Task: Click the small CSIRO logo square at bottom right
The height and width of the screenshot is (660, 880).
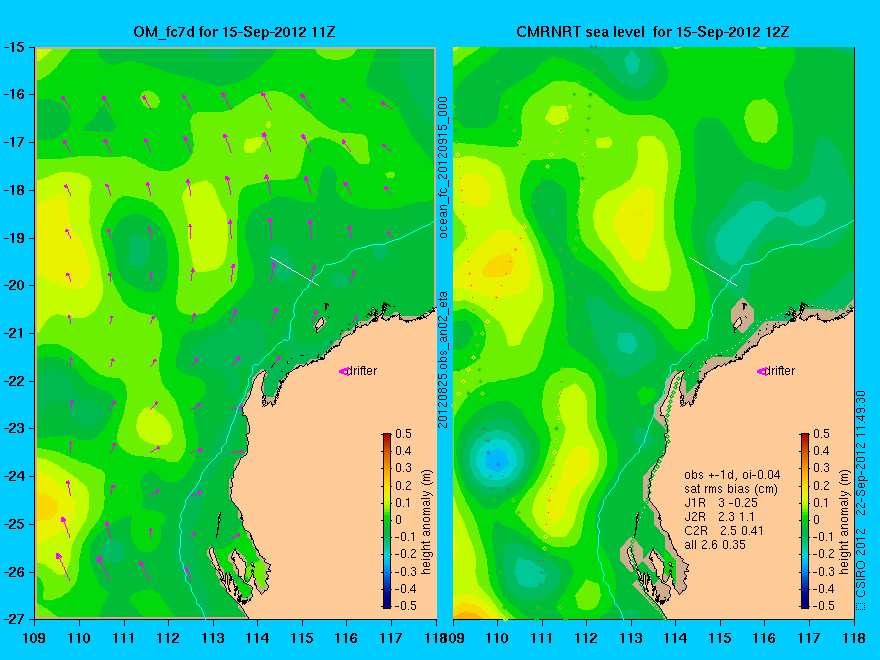Action: 861,606
